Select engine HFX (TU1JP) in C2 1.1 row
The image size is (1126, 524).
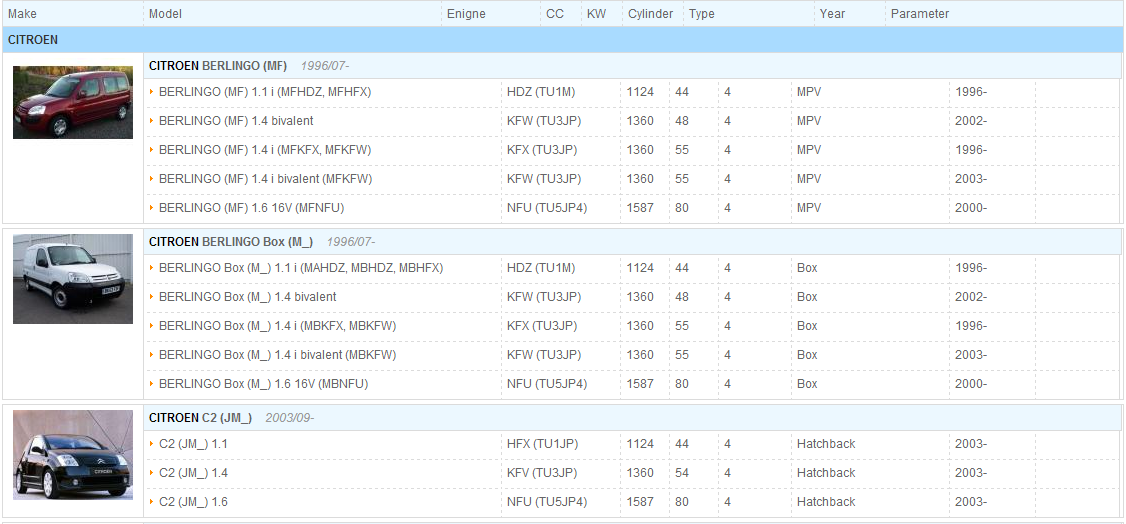point(542,444)
